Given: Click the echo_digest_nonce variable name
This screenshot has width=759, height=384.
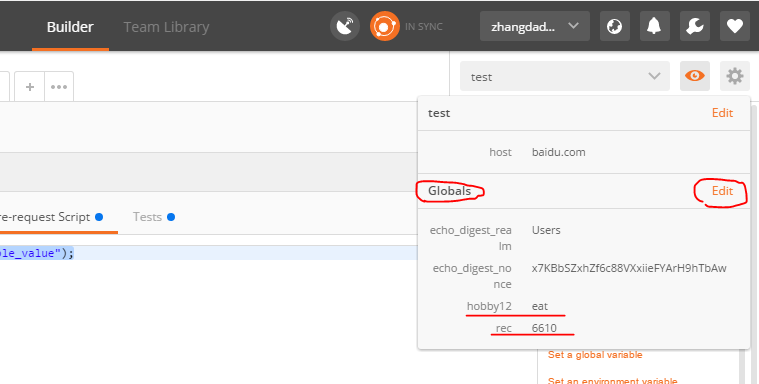Looking at the screenshot, I should pyautogui.click(x=472, y=276).
